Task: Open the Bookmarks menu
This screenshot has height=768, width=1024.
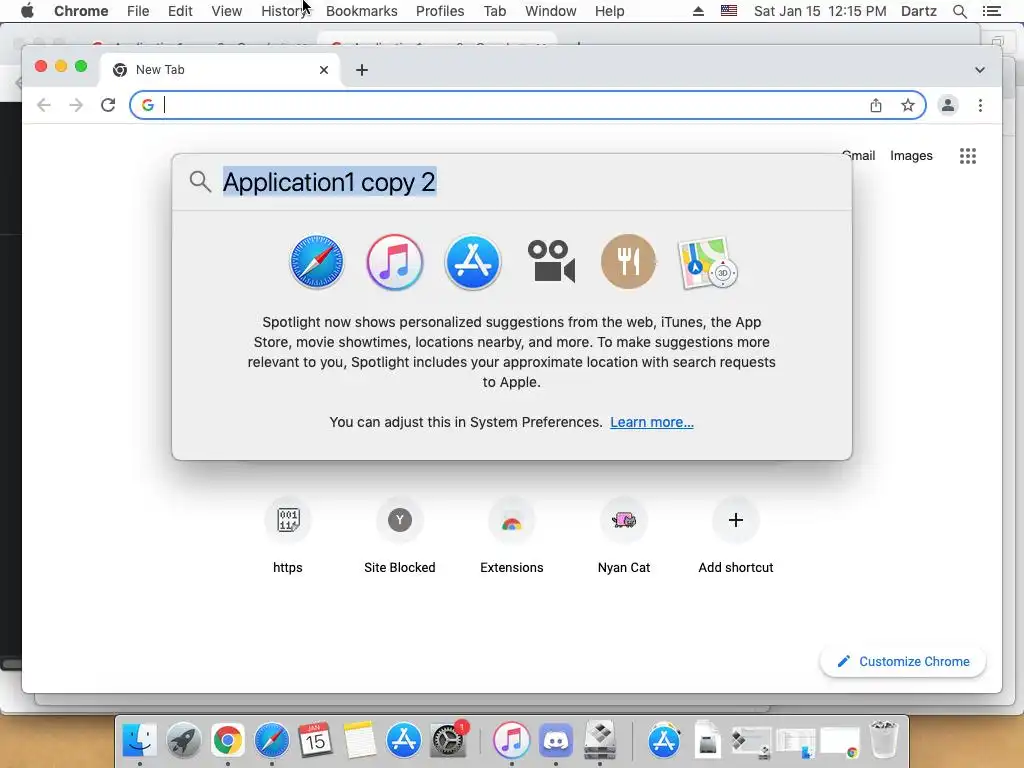Action: click(x=361, y=11)
